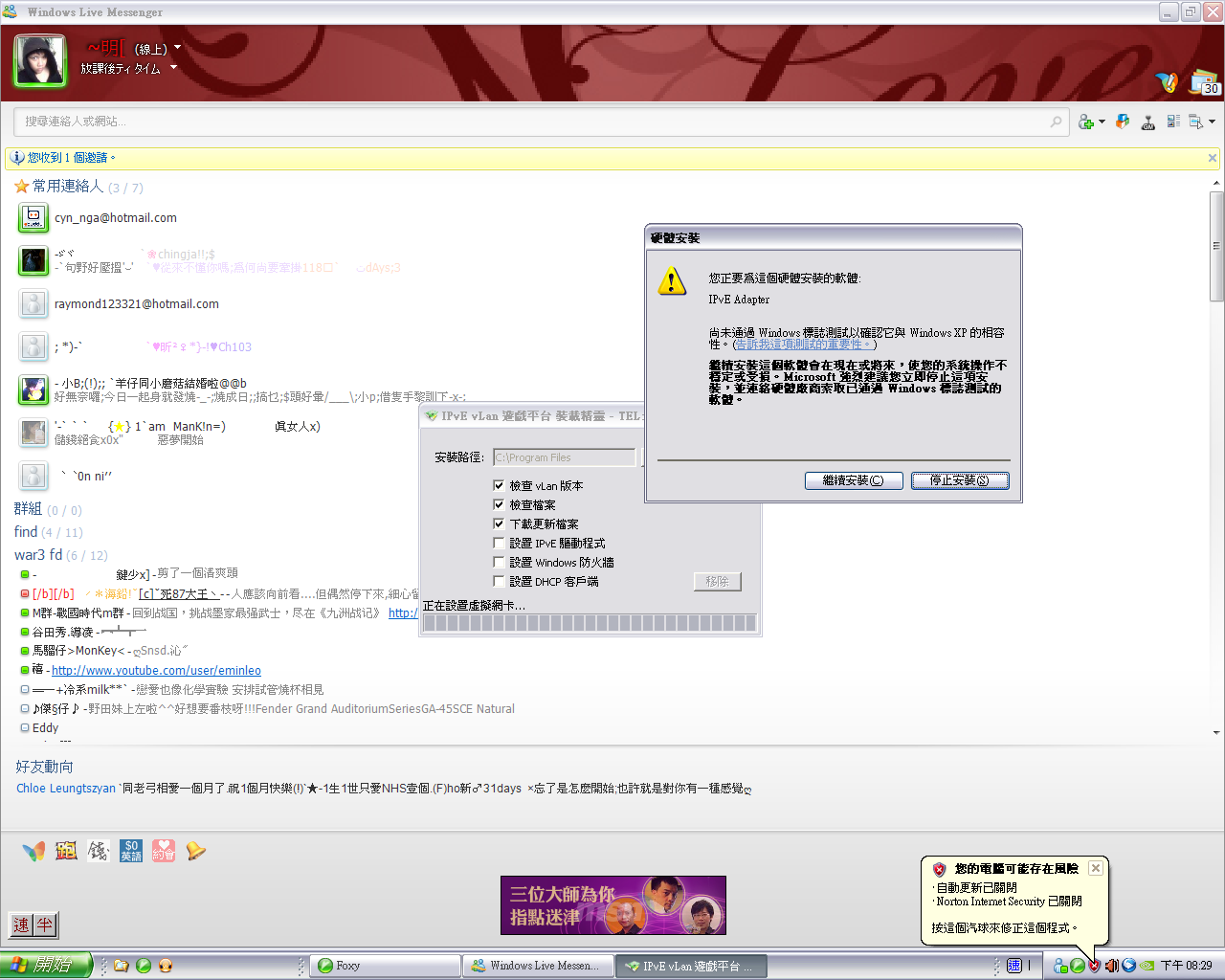The image size is (1225, 980).
Task: Switch to Foxy in the taskbar
Action: (x=383, y=966)
